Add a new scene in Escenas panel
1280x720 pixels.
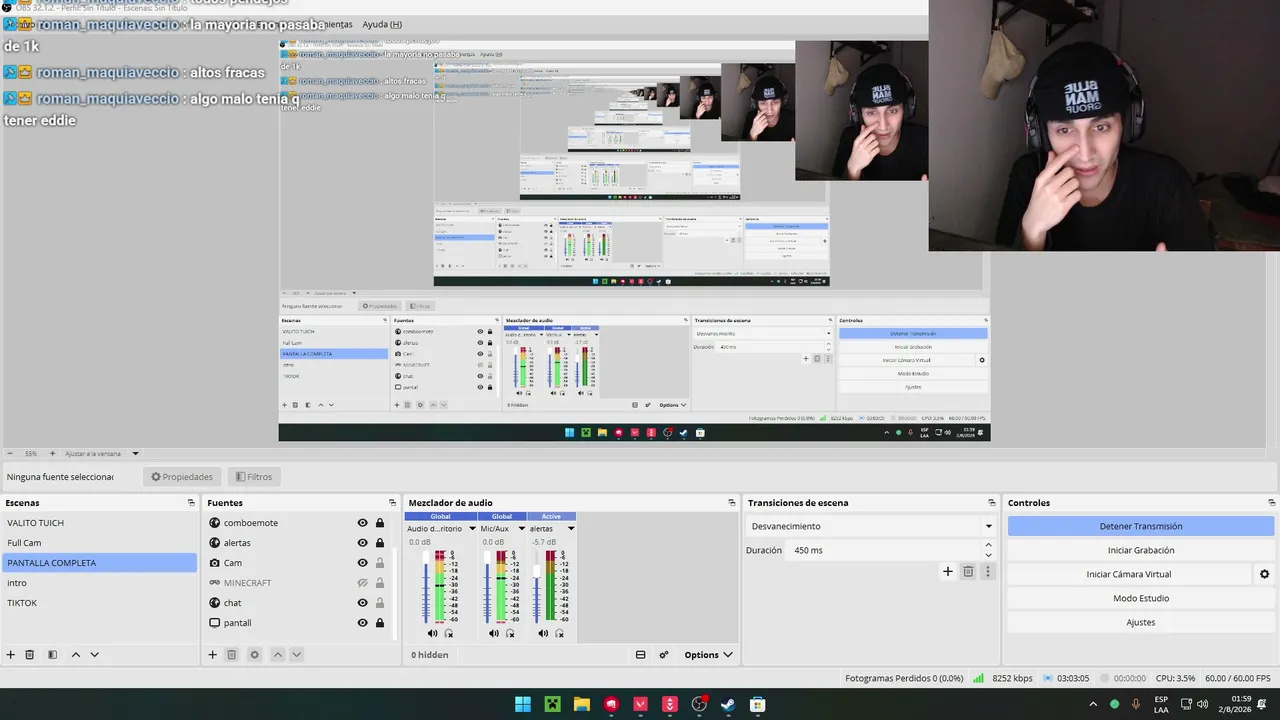coord(11,655)
